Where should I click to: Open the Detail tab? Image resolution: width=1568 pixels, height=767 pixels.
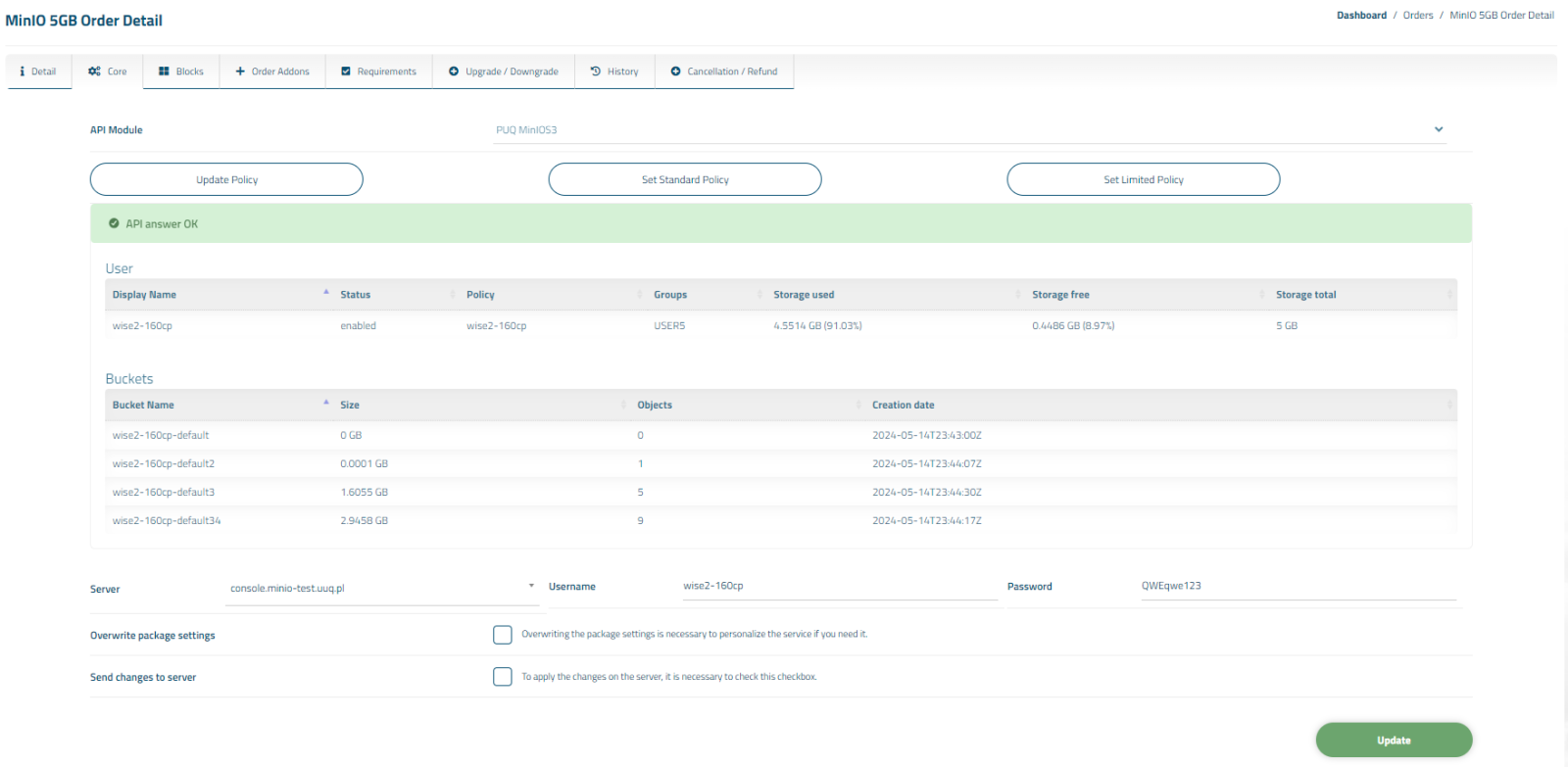tap(38, 72)
